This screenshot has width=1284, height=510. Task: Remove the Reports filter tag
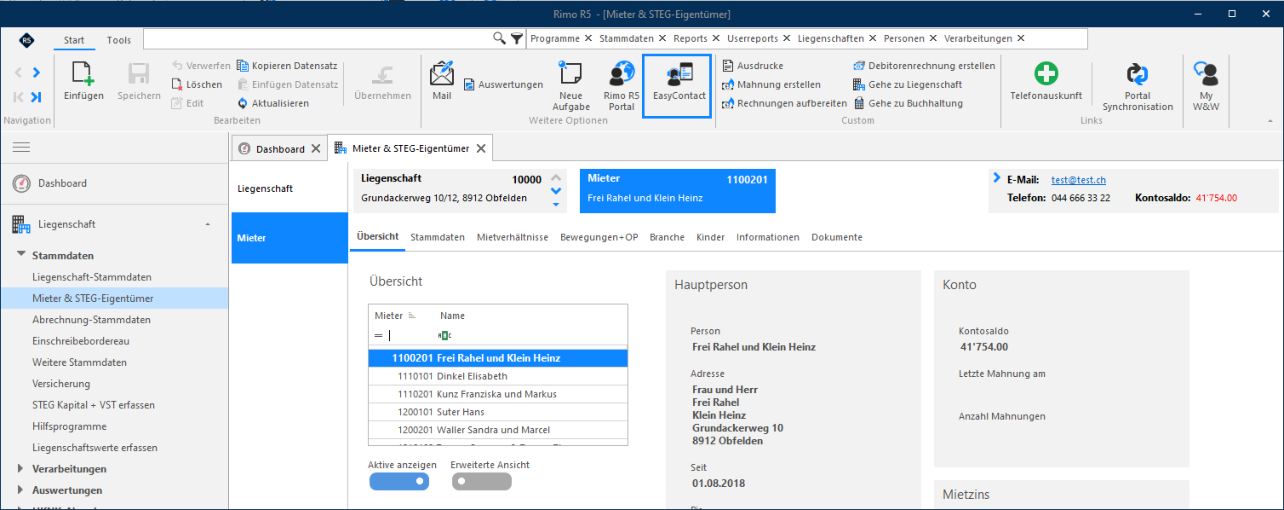click(x=716, y=38)
